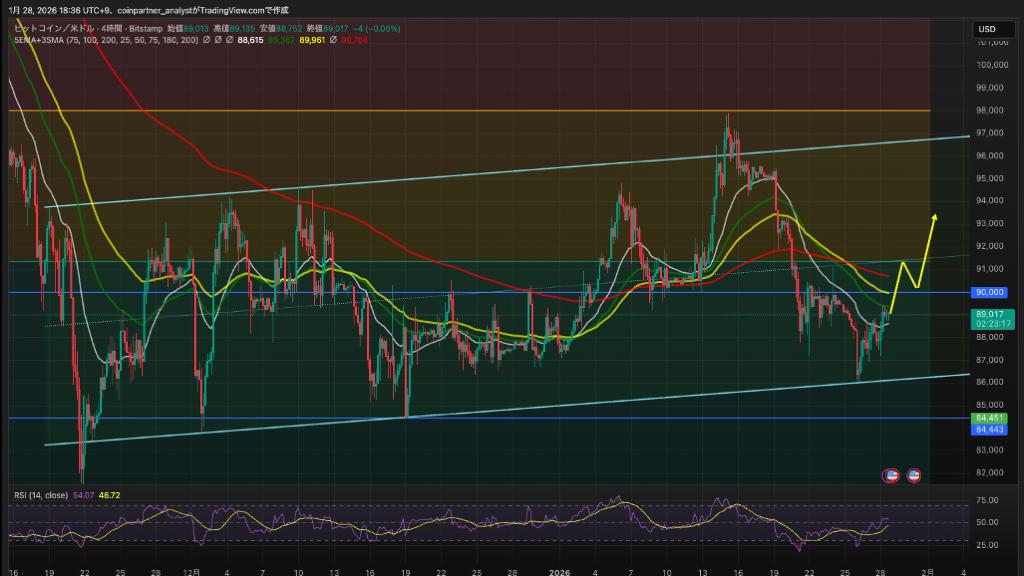Click the green 84,451 price label
Viewport: 1024px width, 576px height.
tap(988, 417)
